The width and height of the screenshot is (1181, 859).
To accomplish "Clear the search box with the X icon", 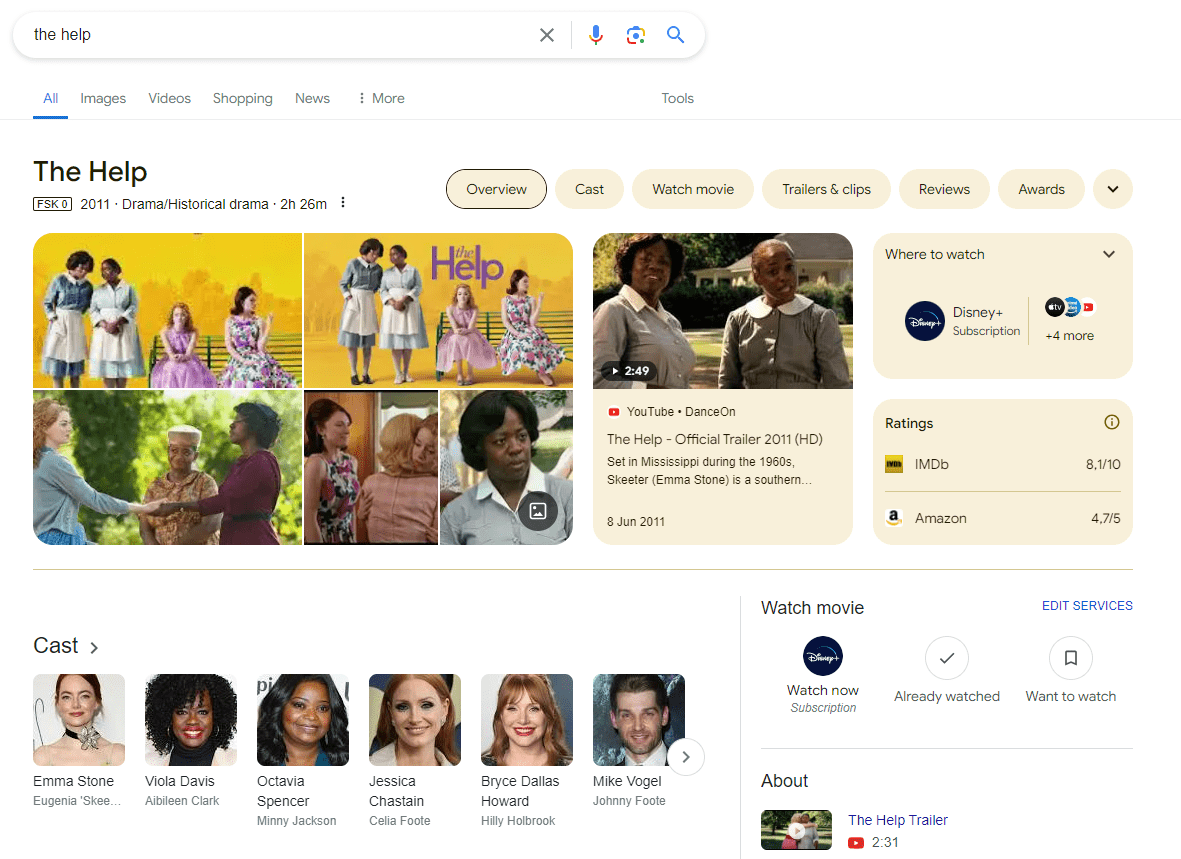I will coord(547,35).
